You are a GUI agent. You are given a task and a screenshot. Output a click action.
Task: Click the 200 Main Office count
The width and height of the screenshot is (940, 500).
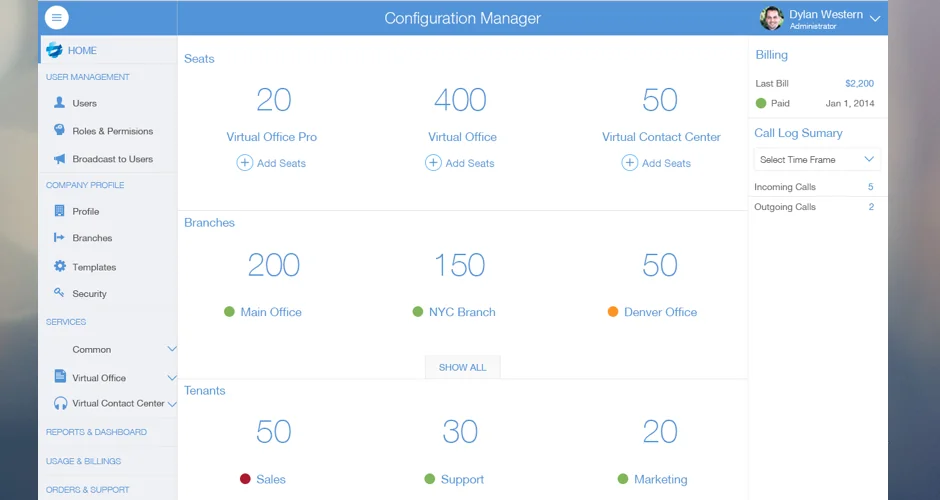[274, 264]
